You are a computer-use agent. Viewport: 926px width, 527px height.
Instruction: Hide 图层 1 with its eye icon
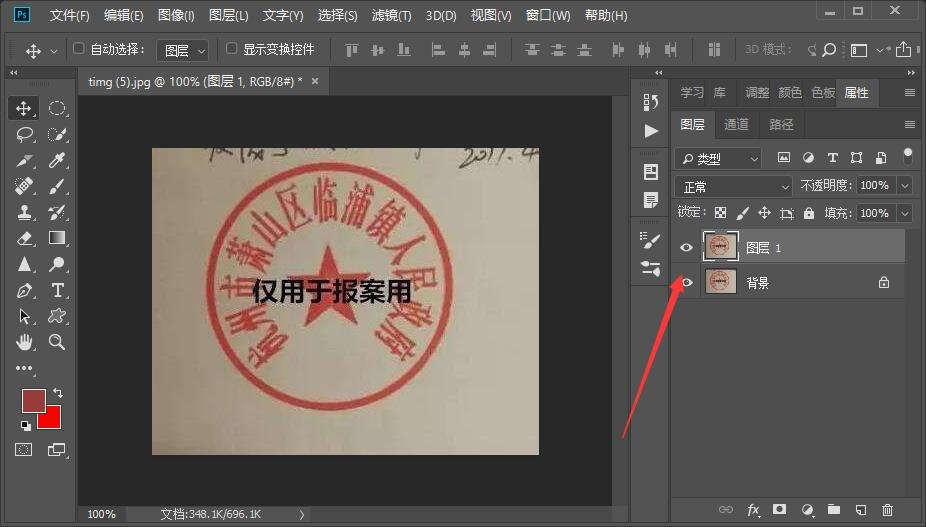point(686,247)
